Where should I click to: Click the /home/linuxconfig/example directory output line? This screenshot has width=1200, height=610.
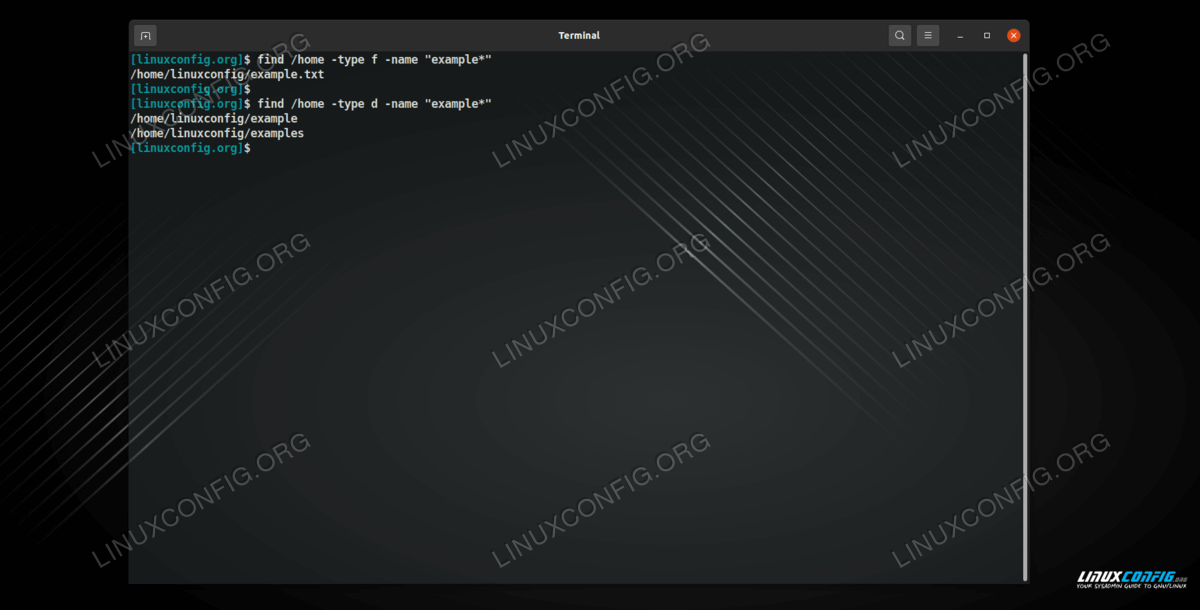click(x=214, y=119)
